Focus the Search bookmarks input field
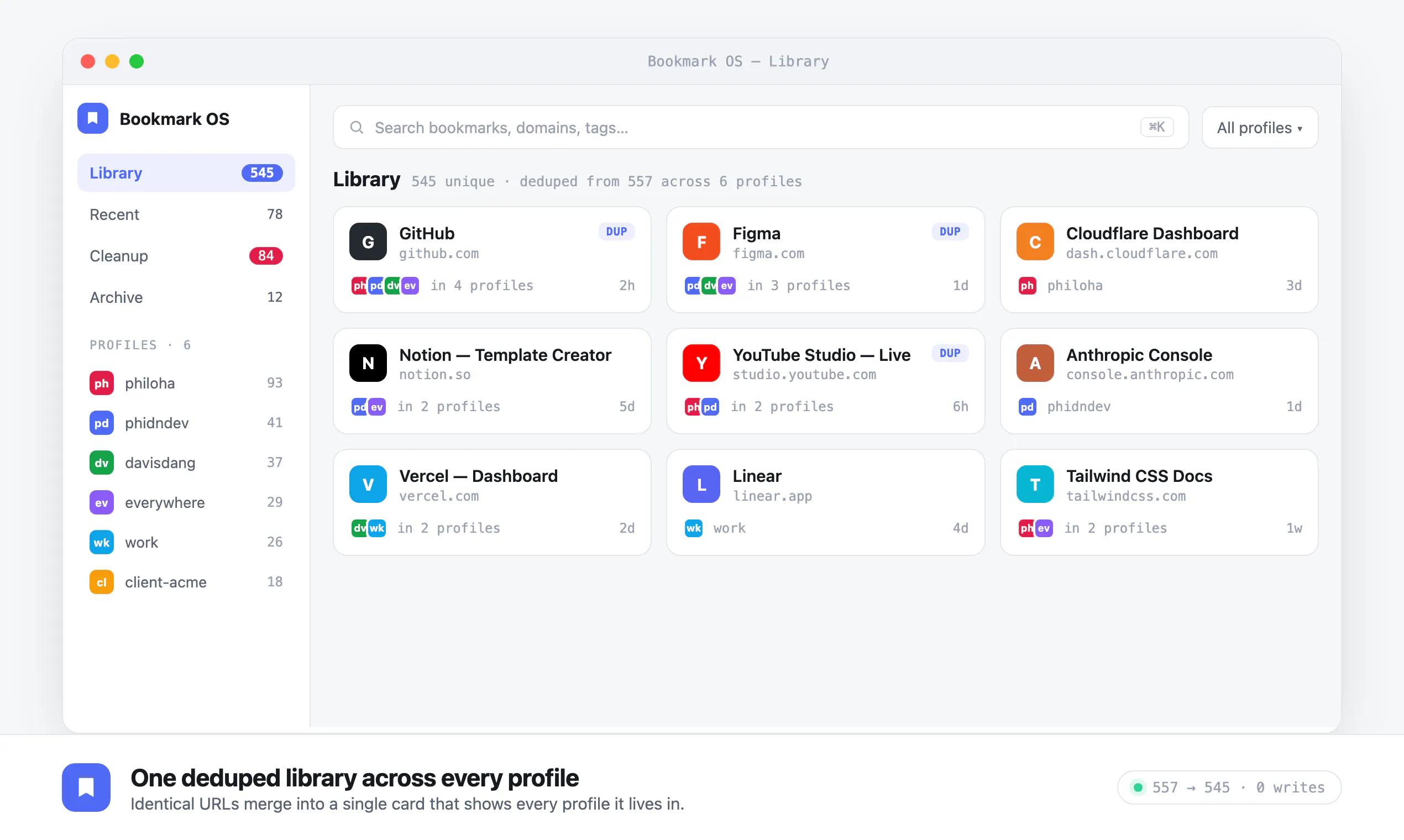Image resolution: width=1404 pixels, height=840 pixels. coord(760,127)
